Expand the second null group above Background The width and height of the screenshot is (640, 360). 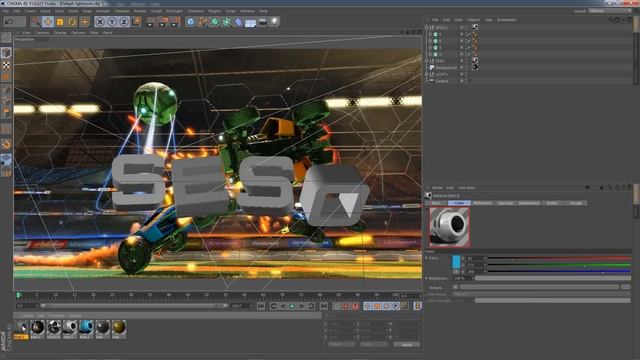(x=427, y=61)
